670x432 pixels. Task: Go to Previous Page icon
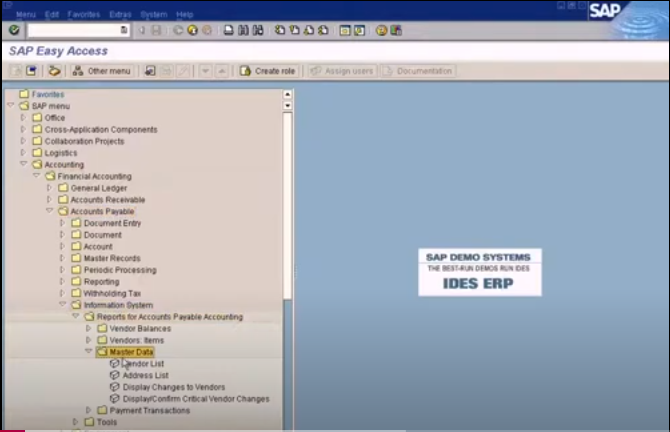point(294,30)
